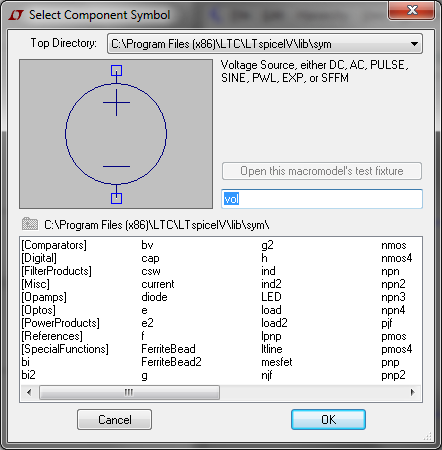Click the LTspice logo icon in title bar
The width and height of the screenshot is (442, 450).
point(16,15)
